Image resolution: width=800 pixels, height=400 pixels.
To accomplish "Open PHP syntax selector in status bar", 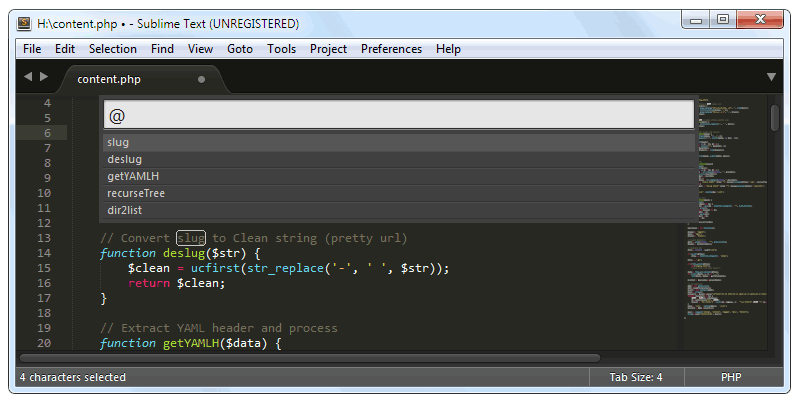I will pyautogui.click(x=731, y=378).
